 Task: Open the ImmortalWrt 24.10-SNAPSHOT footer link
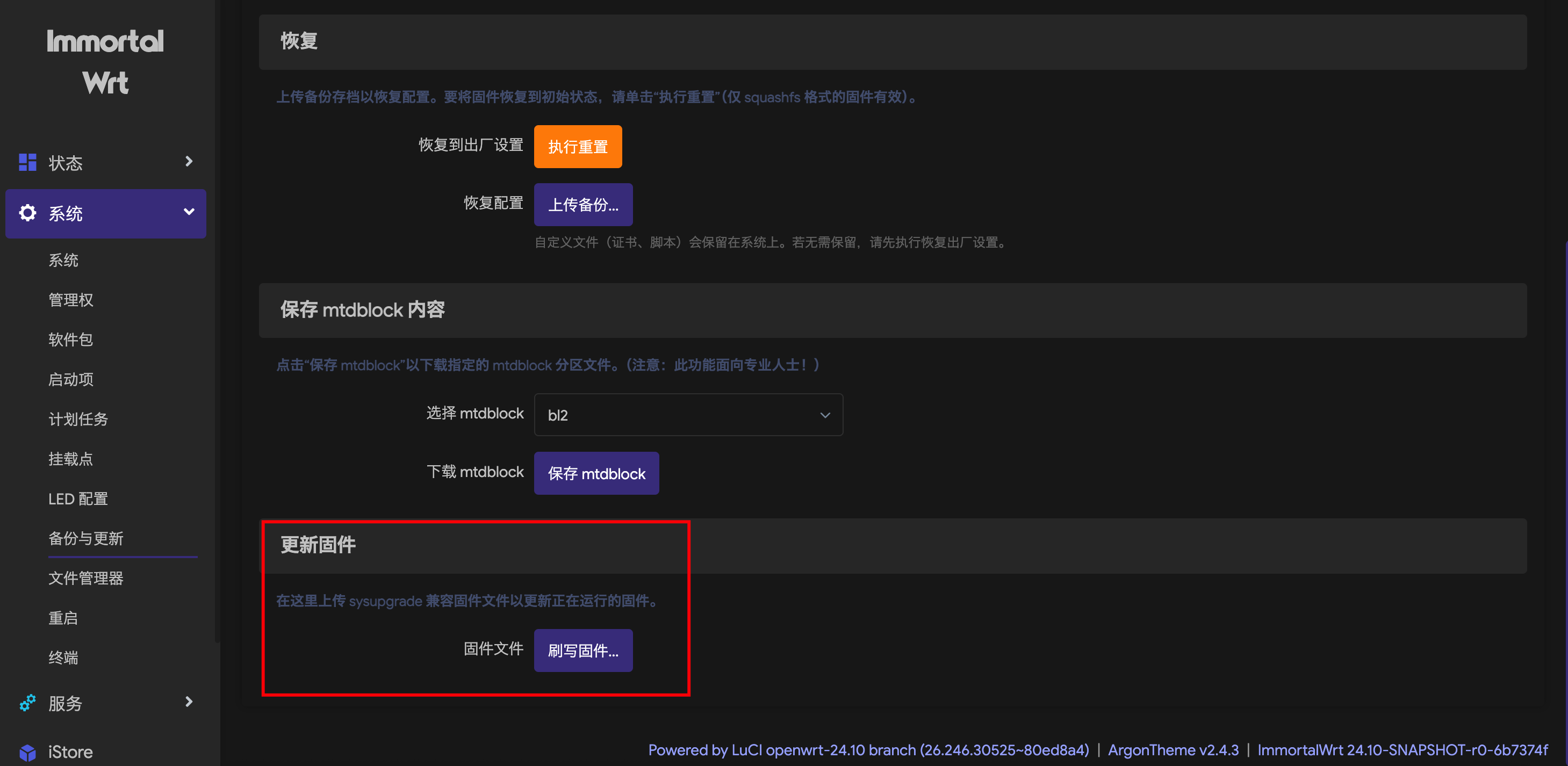point(1402,750)
